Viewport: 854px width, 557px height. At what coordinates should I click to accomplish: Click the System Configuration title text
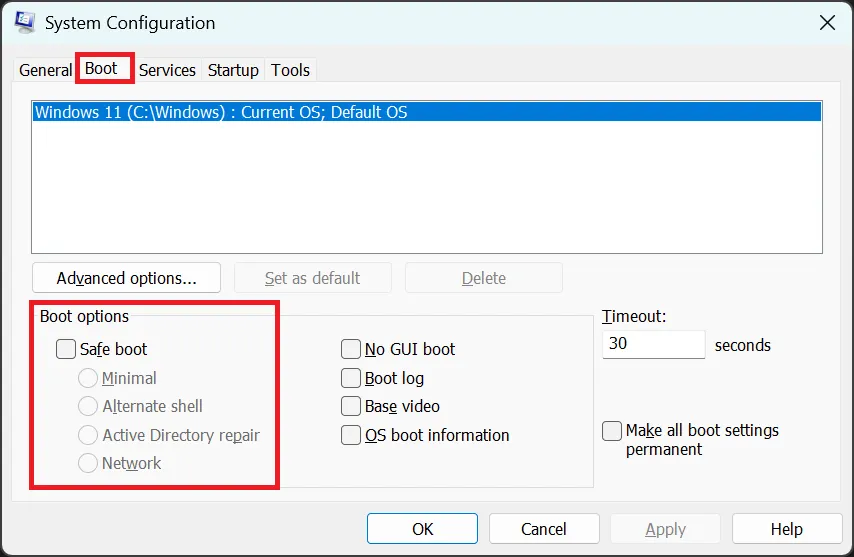pos(130,23)
